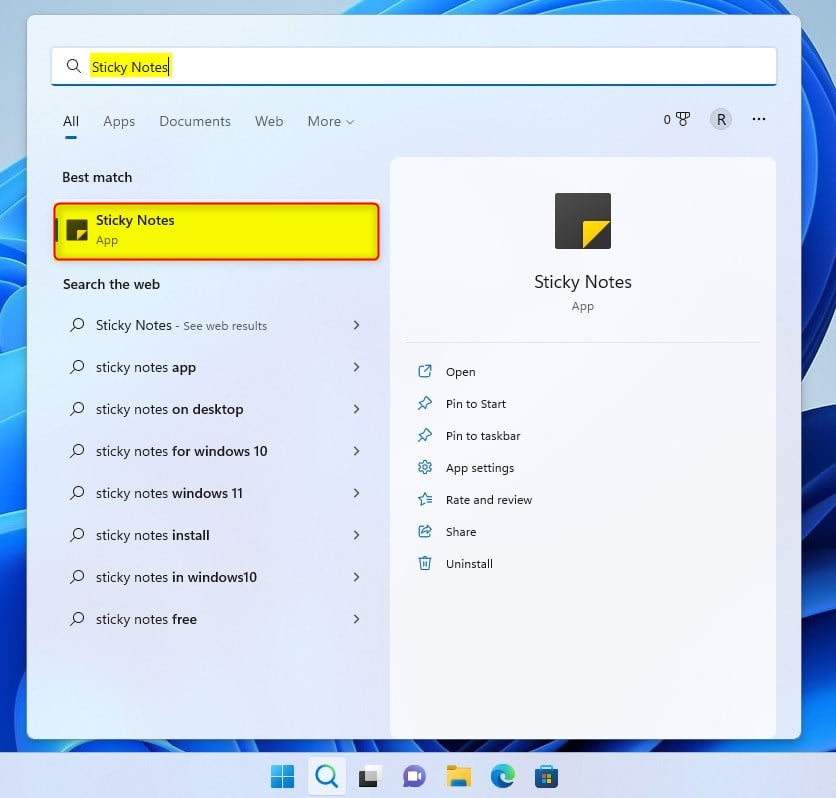Select 'sticky notes on desktop' suggestion
The width and height of the screenshot is (836, 798).
215,409
